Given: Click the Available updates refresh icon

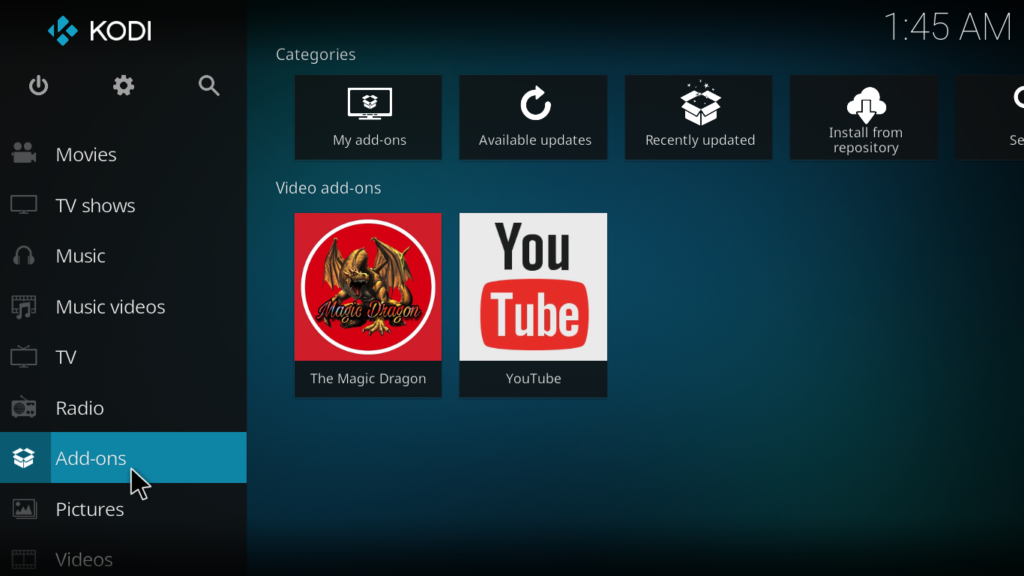Looking at the screenshot, I should [535, 104].
